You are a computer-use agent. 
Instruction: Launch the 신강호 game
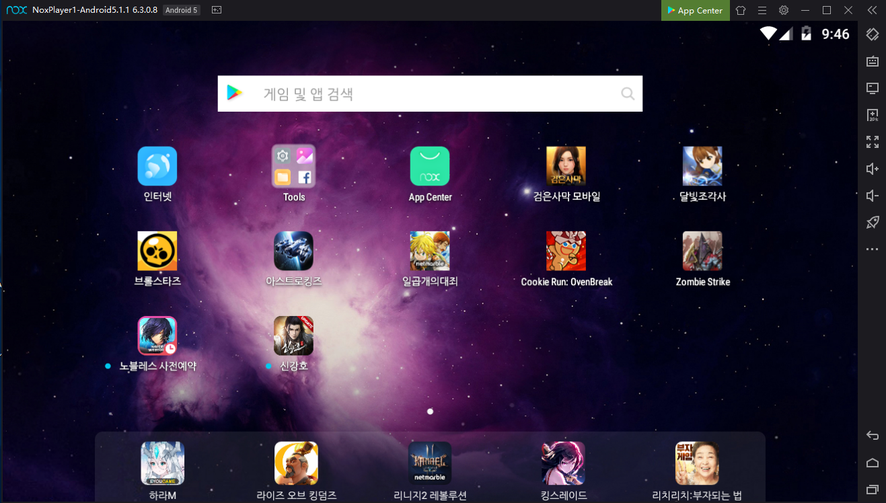point(293,336)
